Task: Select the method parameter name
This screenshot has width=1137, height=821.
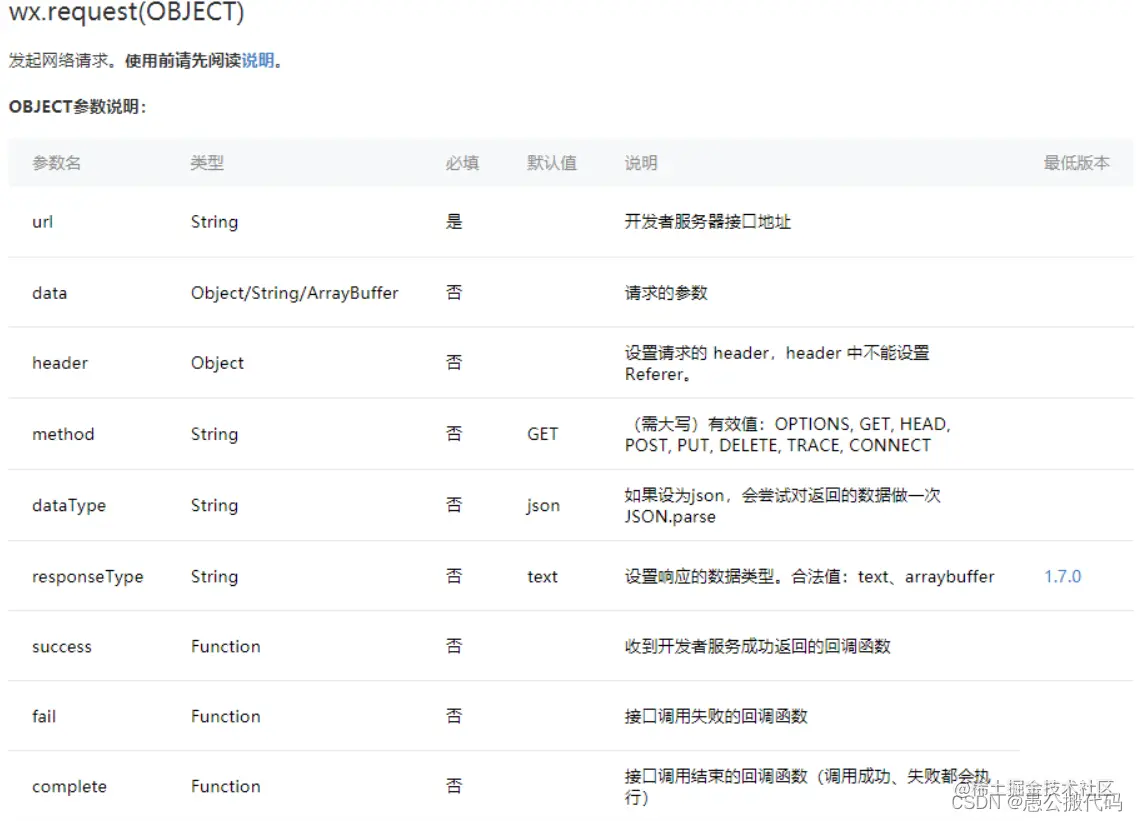Action: (x=63, y=434)
